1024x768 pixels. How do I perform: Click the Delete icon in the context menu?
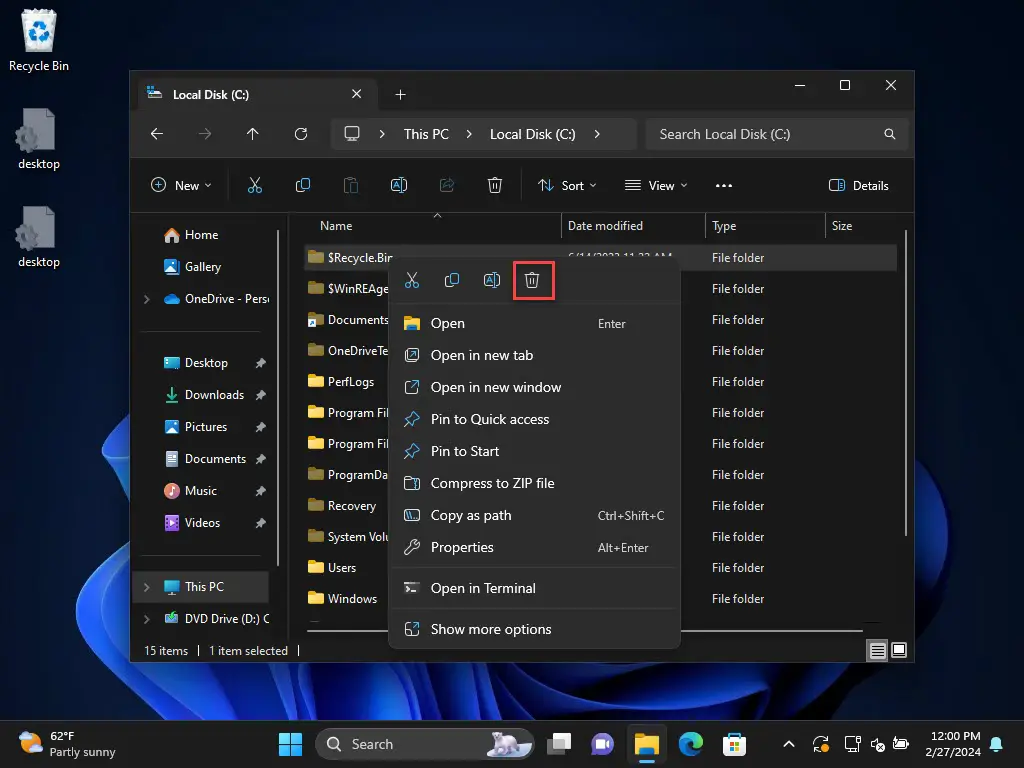(531, 280)
